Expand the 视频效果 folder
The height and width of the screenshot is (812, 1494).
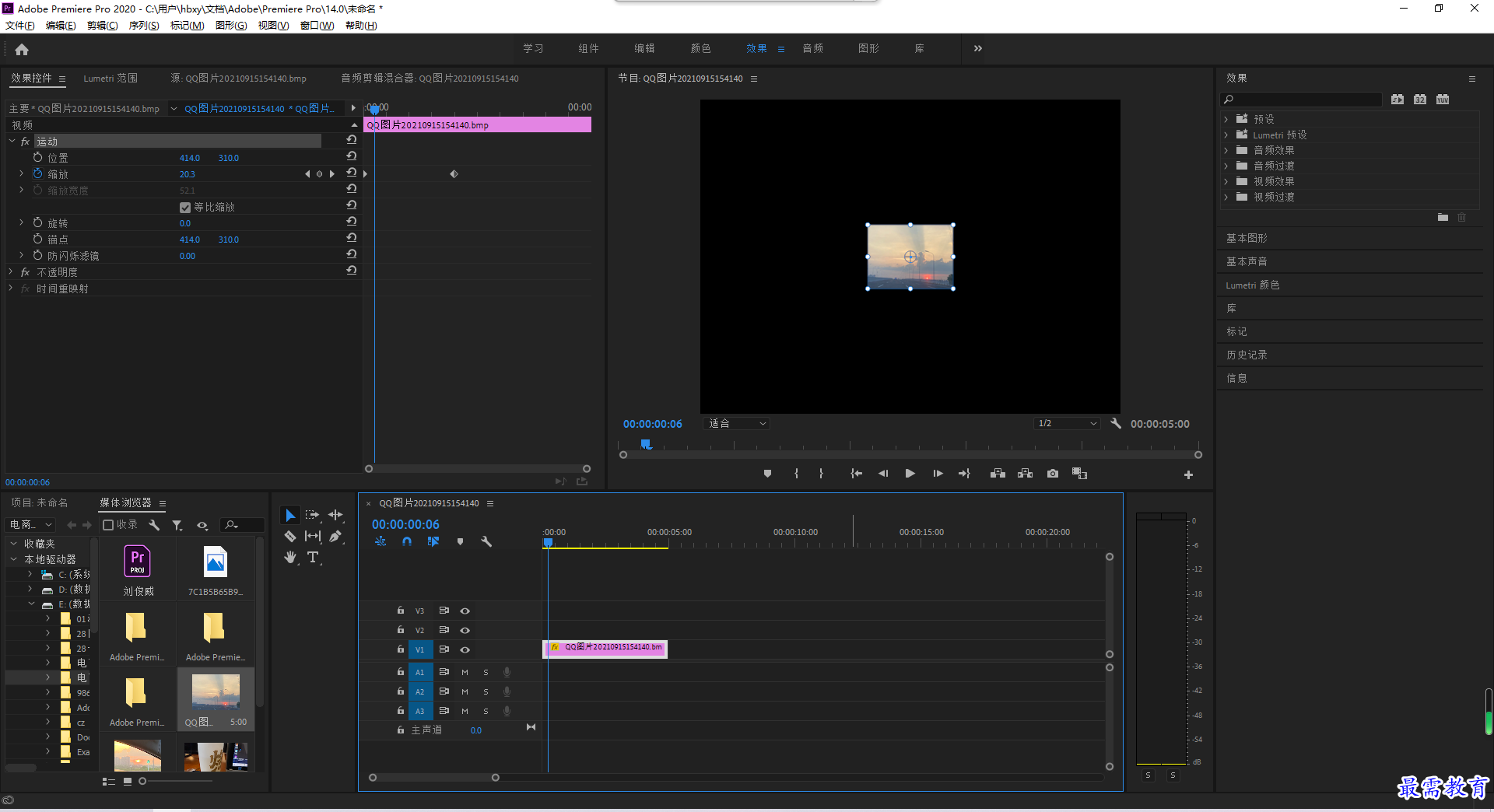click(x=1226, y=181)
